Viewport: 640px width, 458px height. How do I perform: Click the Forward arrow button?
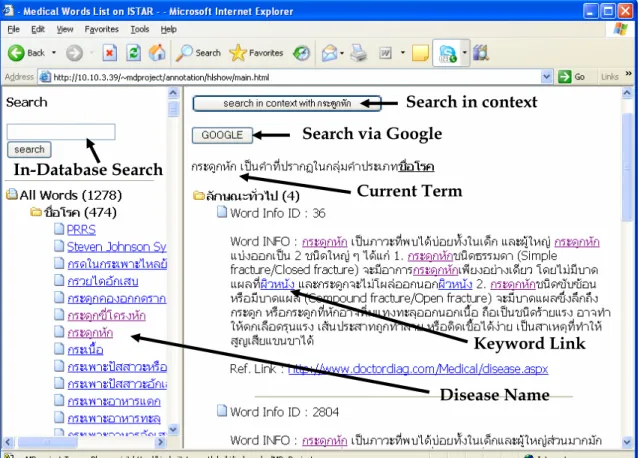(74, 53)
